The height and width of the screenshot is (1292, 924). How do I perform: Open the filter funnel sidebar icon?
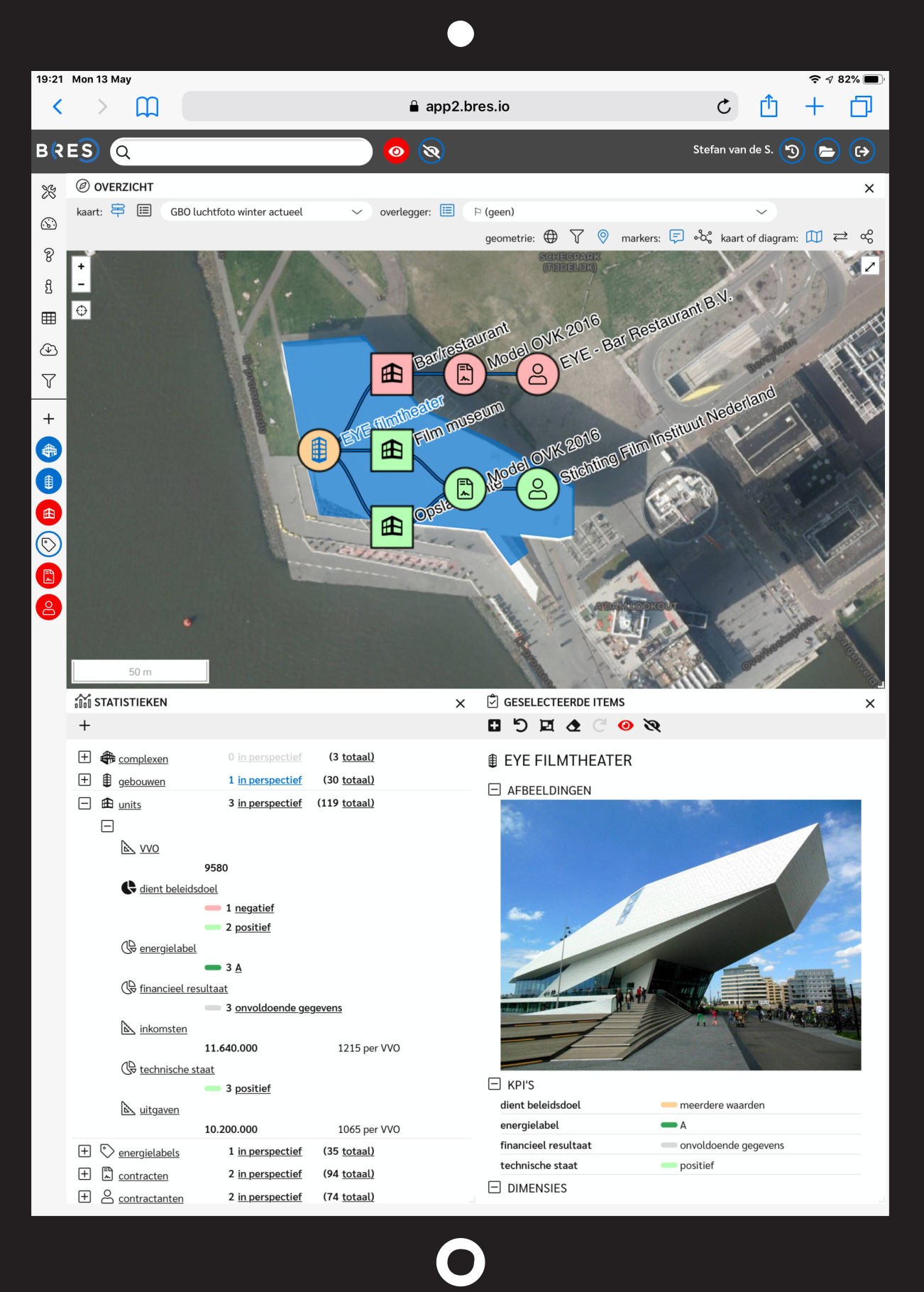pyautogui.click(x=49, y=381)
